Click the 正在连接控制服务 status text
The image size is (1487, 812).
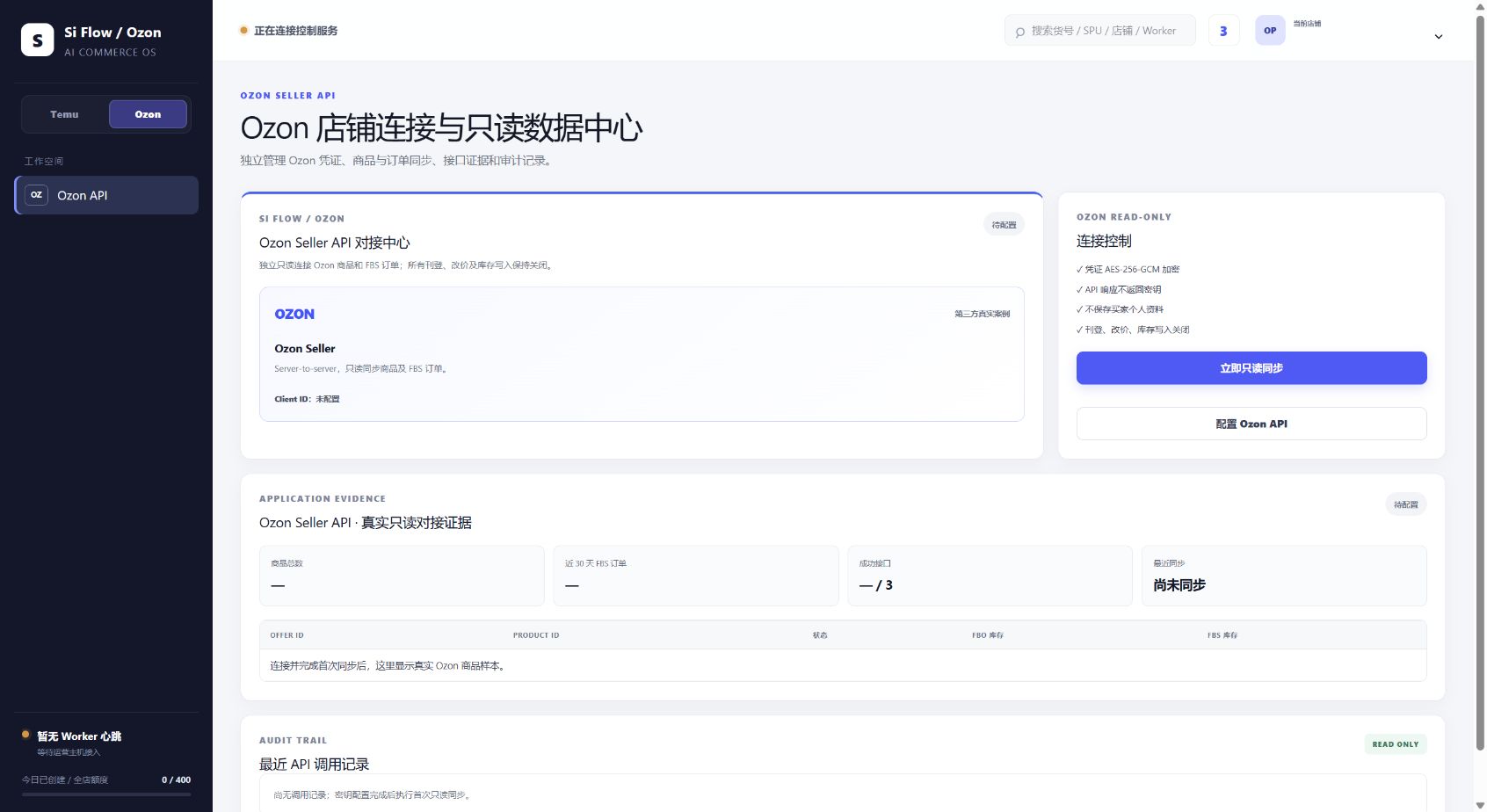pos(295,31)
